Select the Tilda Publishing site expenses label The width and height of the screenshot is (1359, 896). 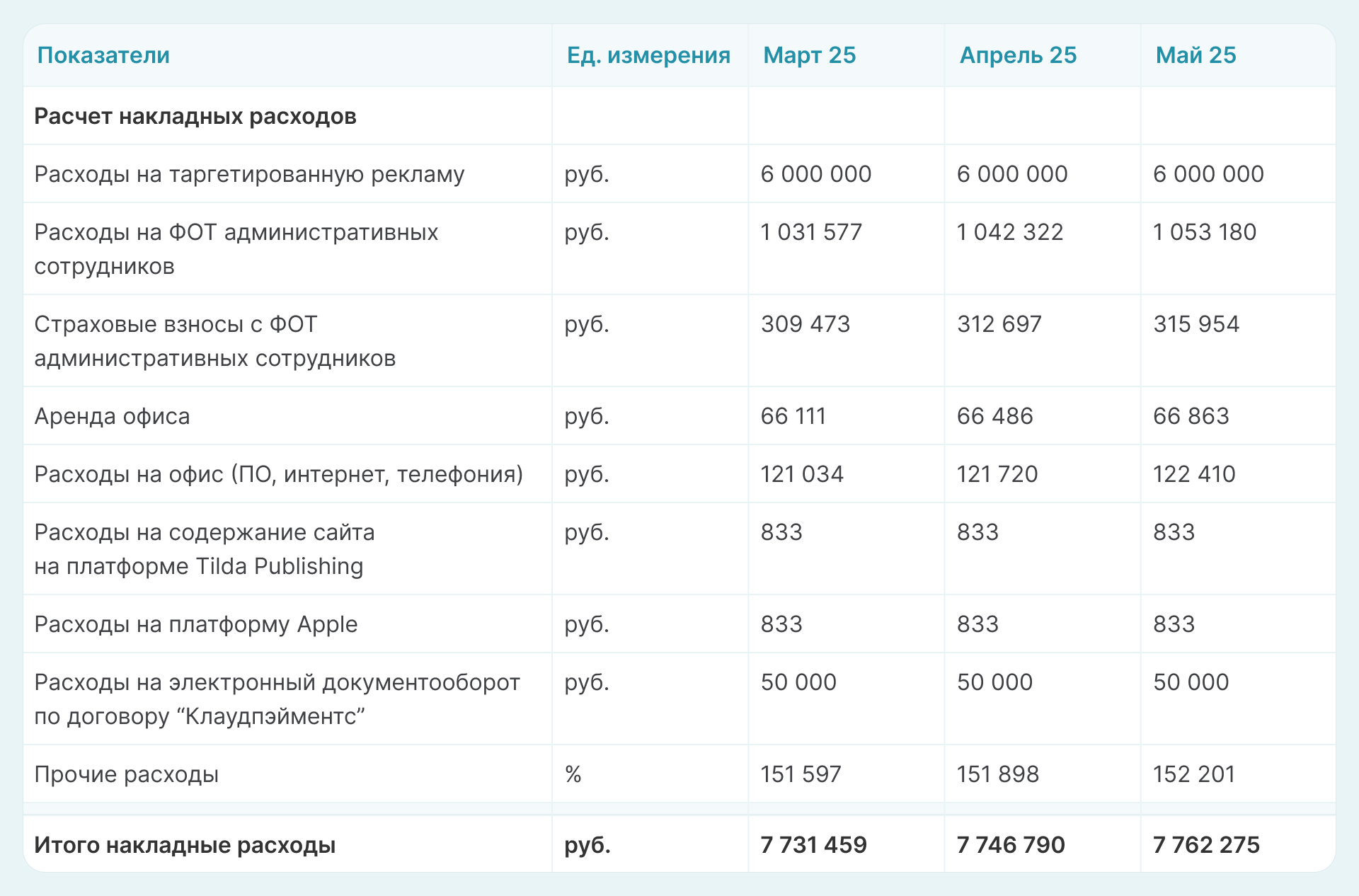coord(204,549)
